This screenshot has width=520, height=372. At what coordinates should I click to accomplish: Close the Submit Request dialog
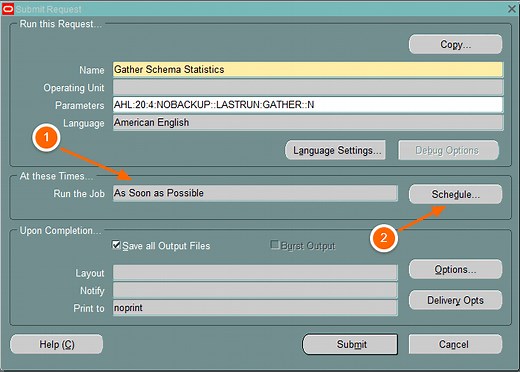[x=512, y=9]
